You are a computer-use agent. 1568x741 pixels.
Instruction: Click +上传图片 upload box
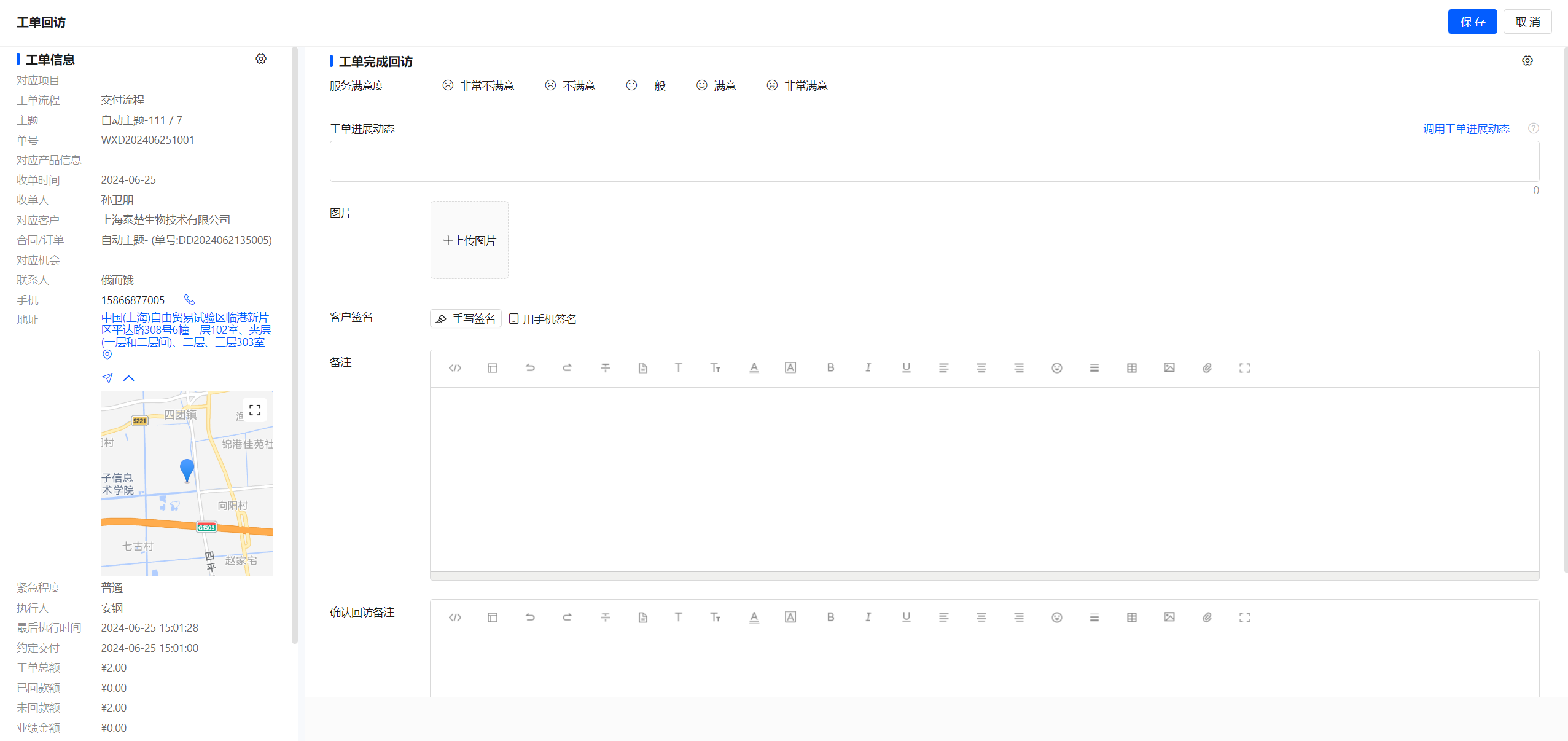coord(469,240)
